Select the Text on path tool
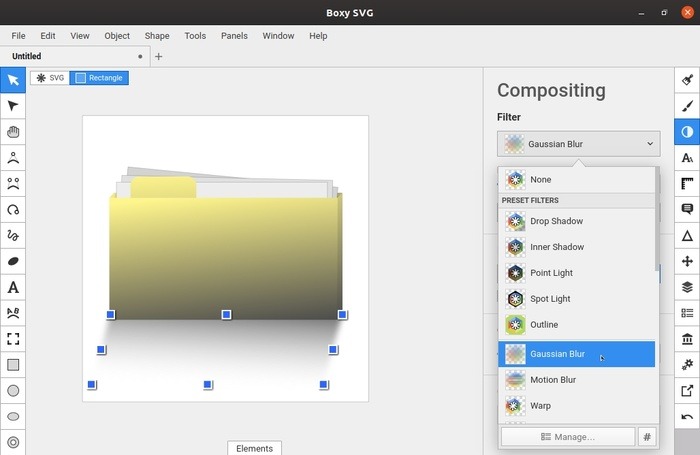This screenshot has height=455, width=700. pyautogui.click(x=13, y=313)
